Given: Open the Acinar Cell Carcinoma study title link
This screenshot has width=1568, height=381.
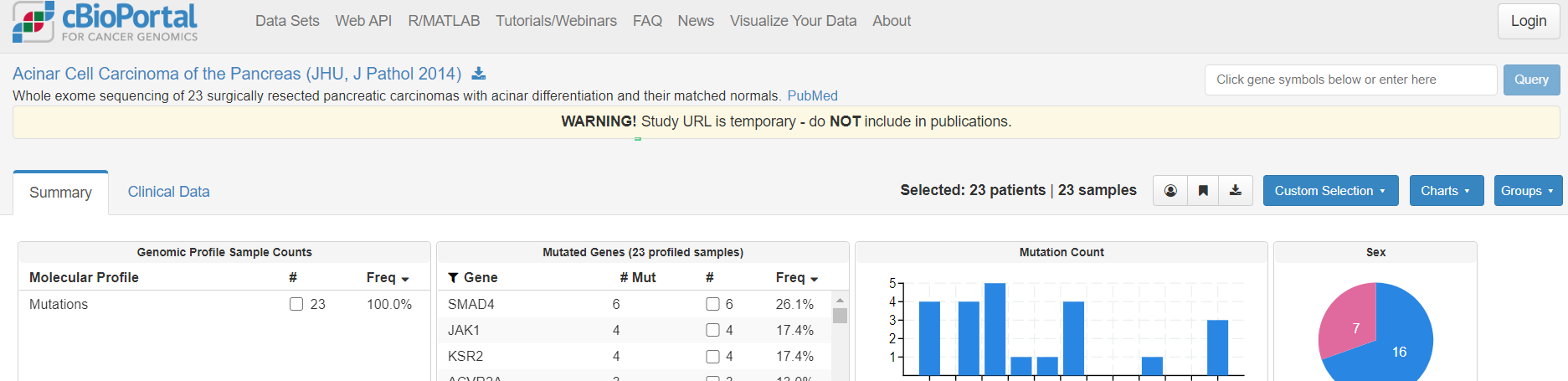Looking at the screenshot, I should (x=237, y=74).
